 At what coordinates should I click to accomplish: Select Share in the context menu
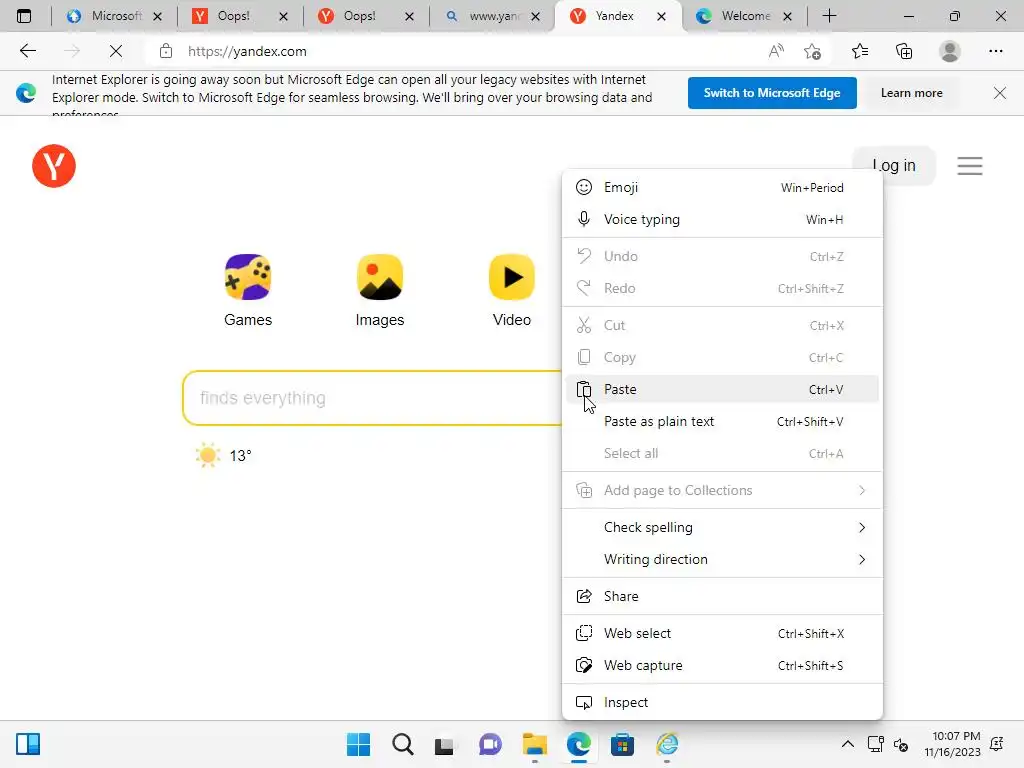pos(722,596)
